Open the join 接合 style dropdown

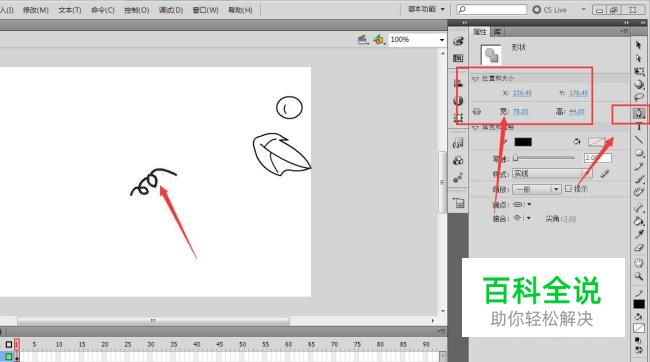(522, 218)
